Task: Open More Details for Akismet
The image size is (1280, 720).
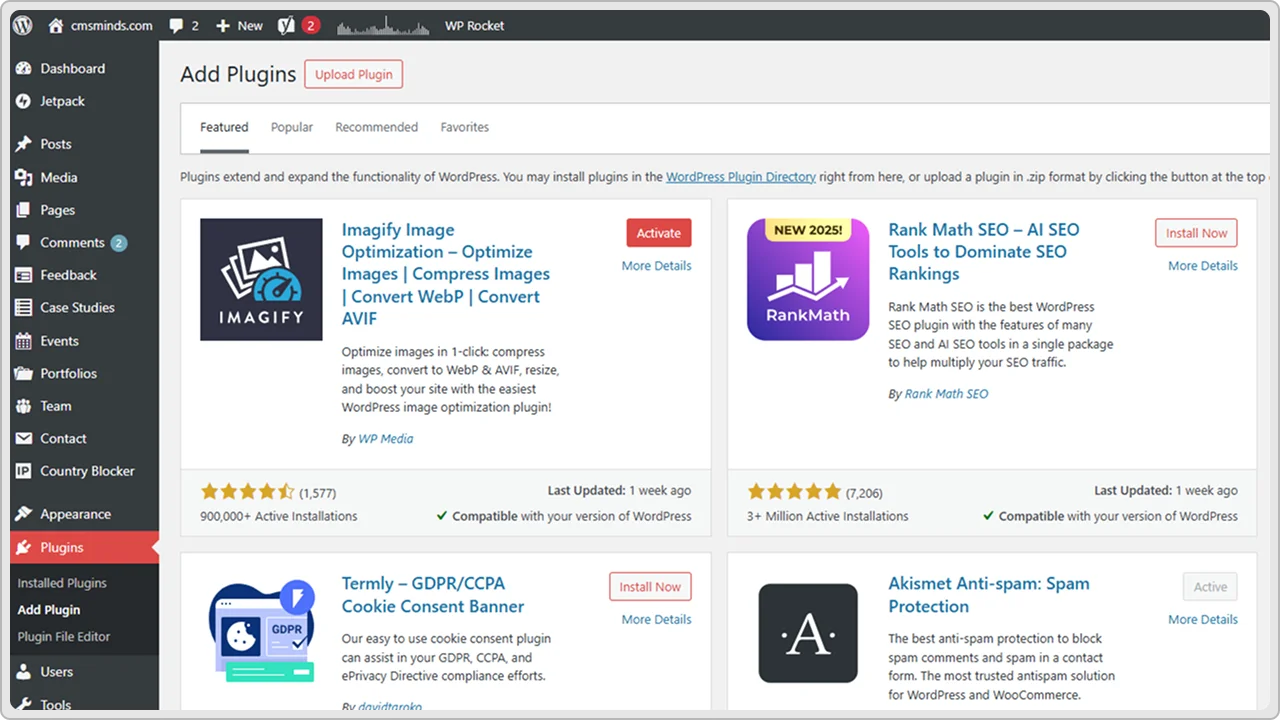Action: coord(1203,620)
